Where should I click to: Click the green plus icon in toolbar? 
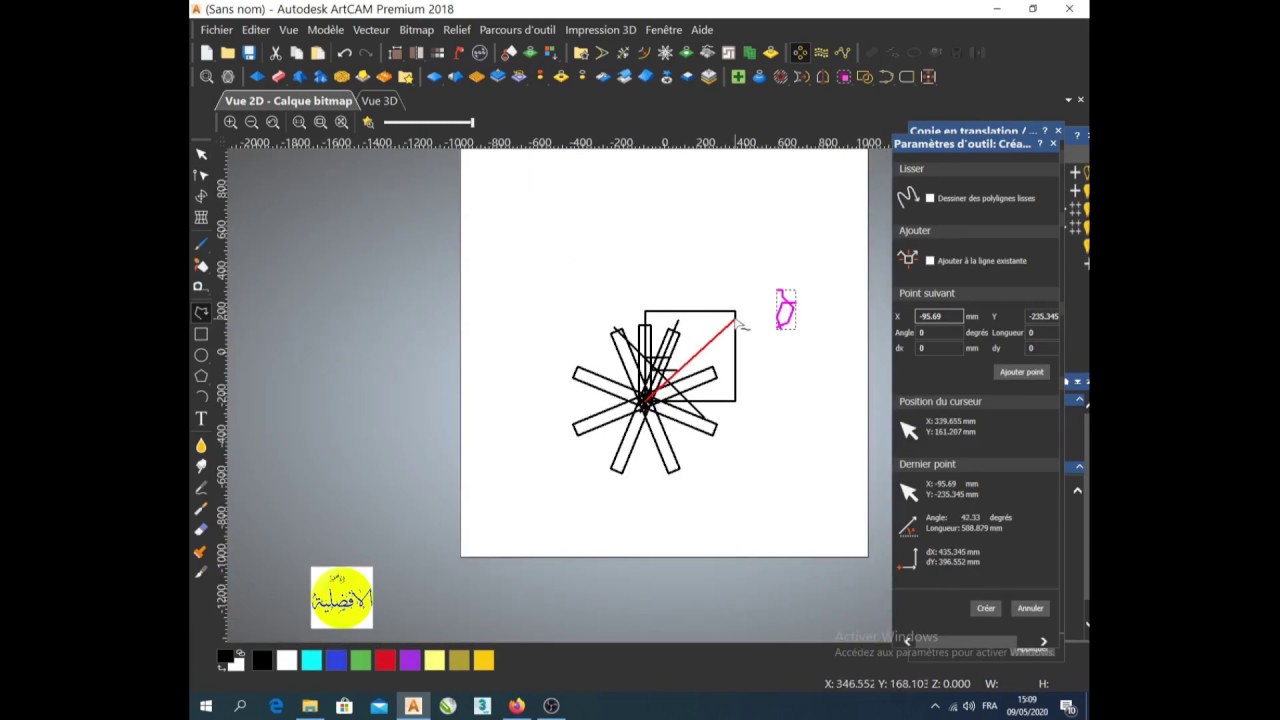tap(738, 77)
